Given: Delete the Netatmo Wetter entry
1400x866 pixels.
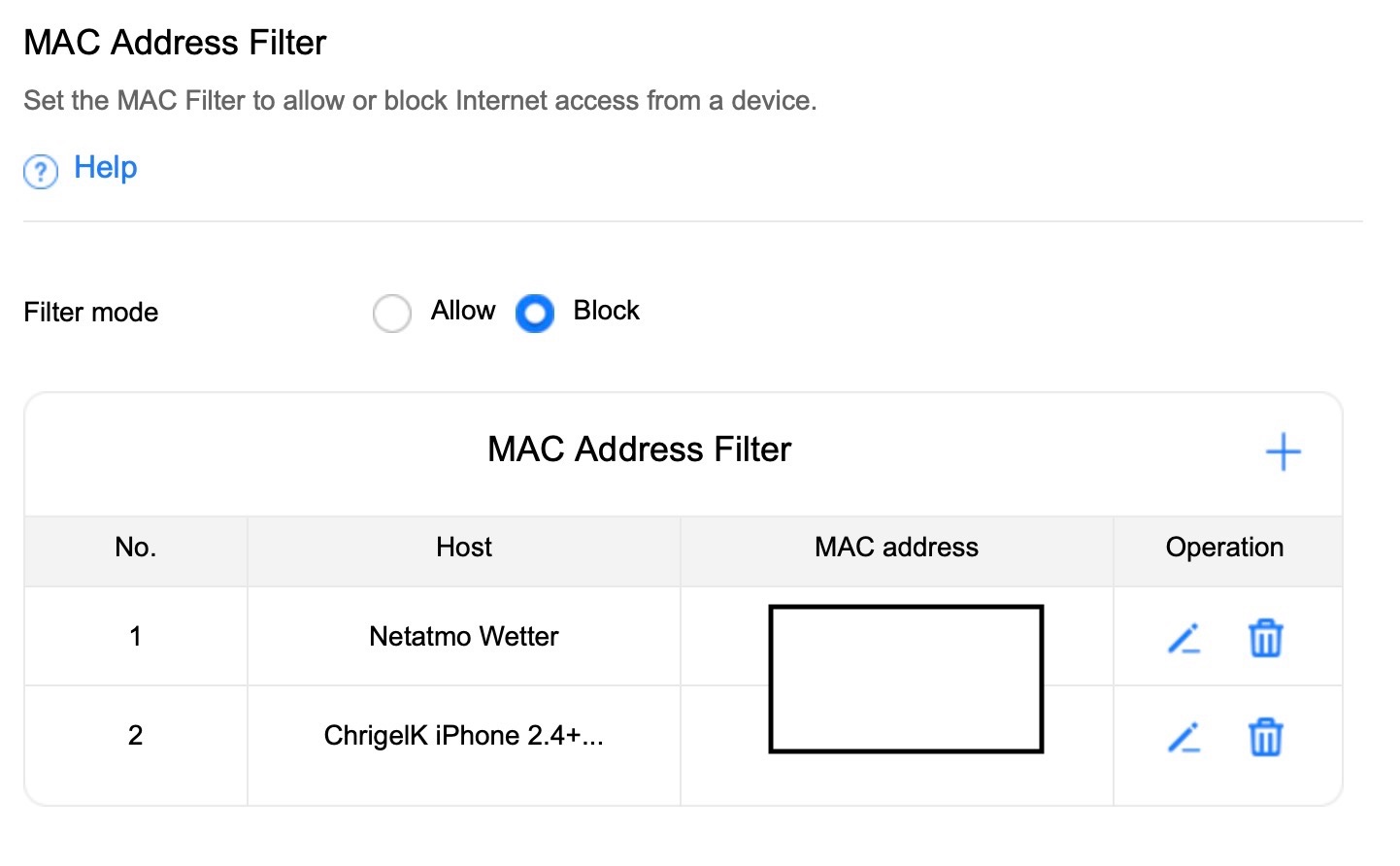Looking at the screenshot, I should 1265,639.
